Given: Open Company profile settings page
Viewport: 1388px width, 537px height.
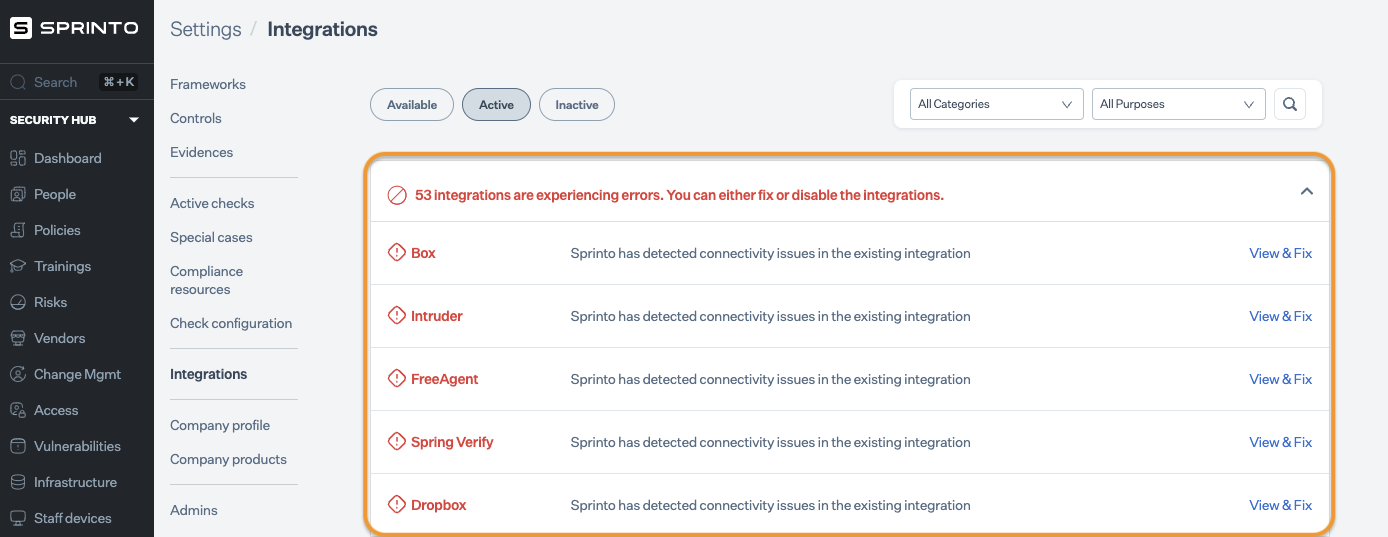Looking at the screenshot, I should 220,425.
